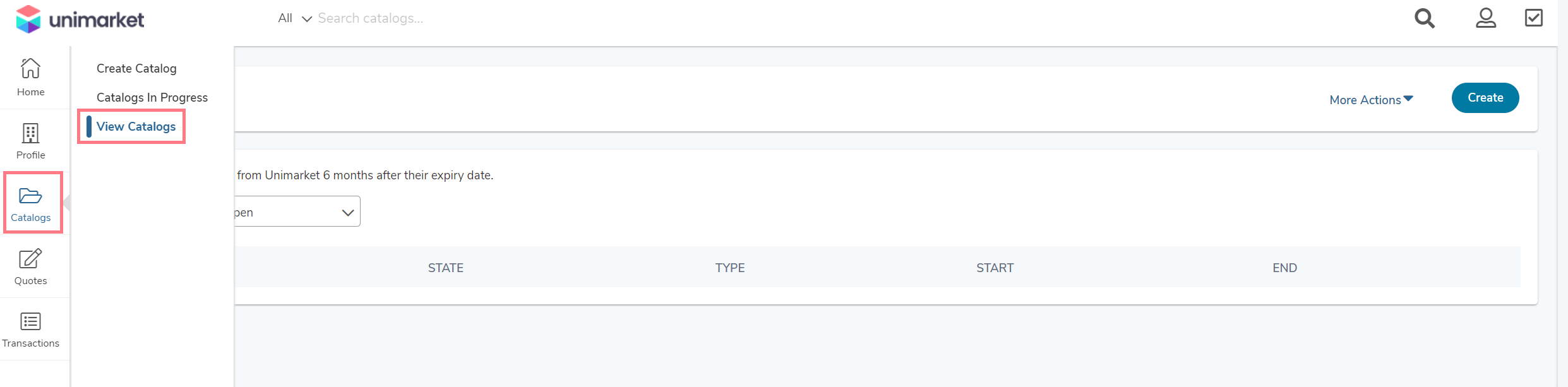Viewport: 1568px width, 387px height.
Task: Sort by the TYPE column header
Action: [730, 268]
